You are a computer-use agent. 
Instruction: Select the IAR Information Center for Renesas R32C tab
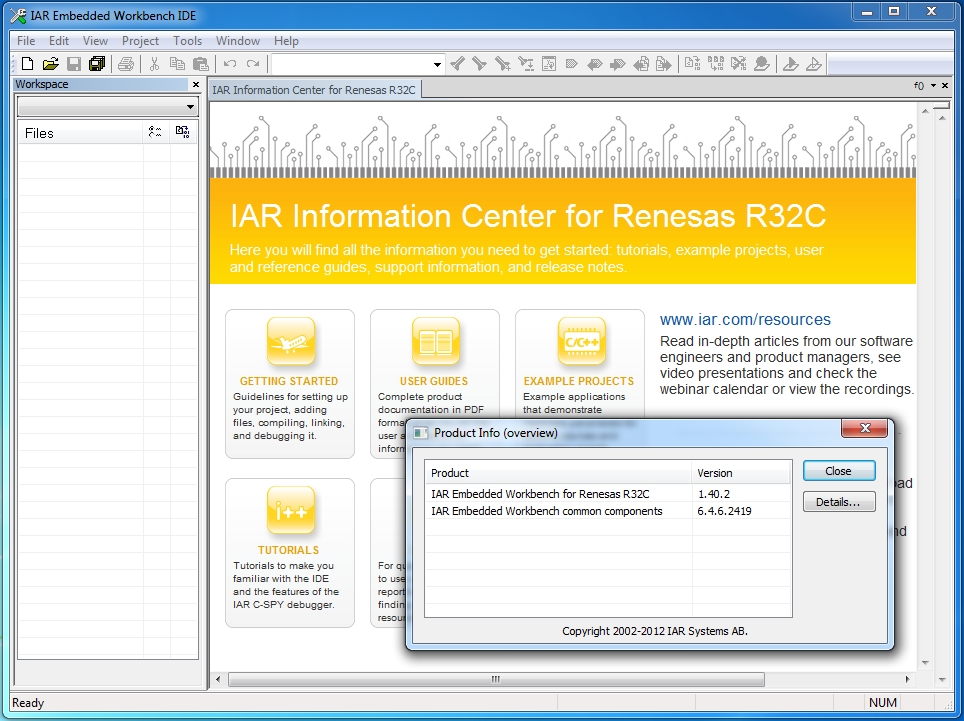pos(314,90)
